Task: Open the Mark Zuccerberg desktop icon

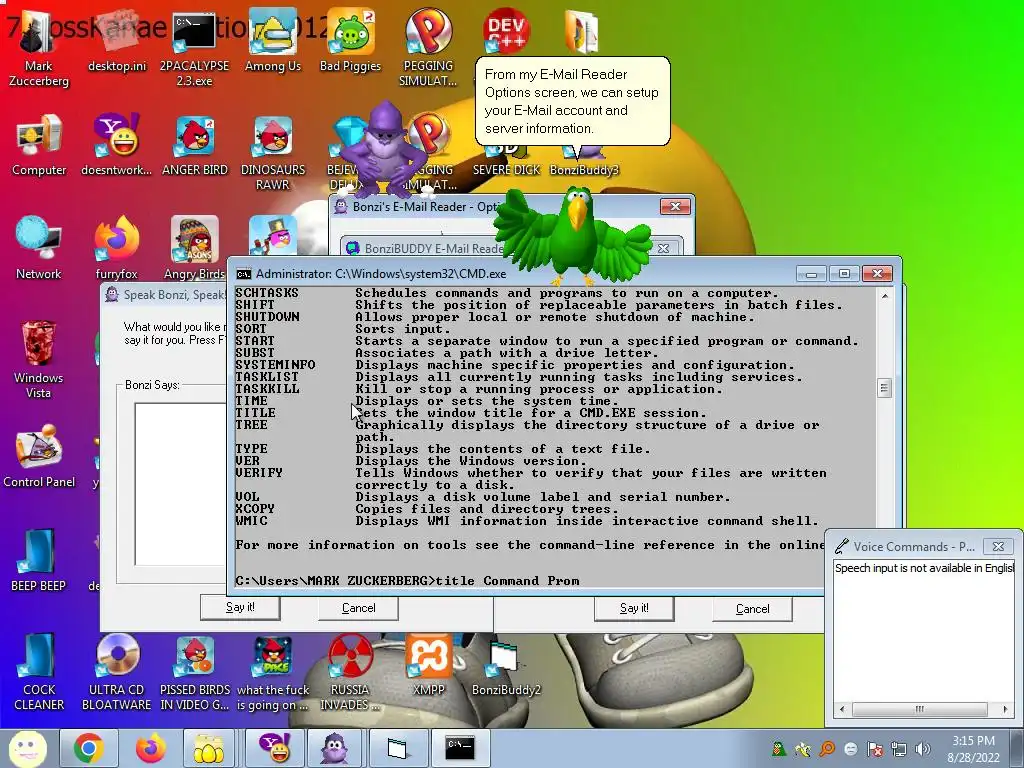Action: (39, 49)
